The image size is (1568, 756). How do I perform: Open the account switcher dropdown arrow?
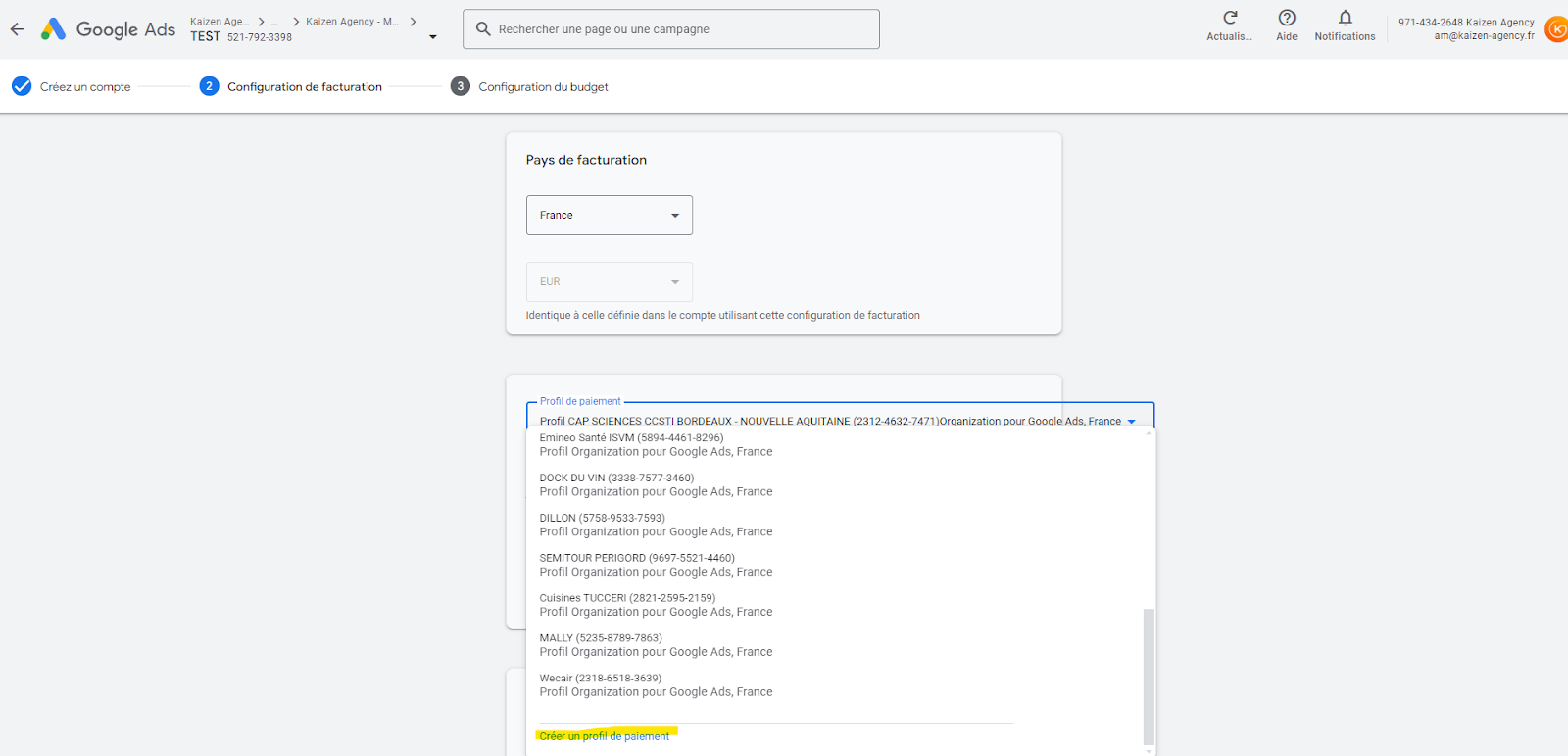(433, 37)
